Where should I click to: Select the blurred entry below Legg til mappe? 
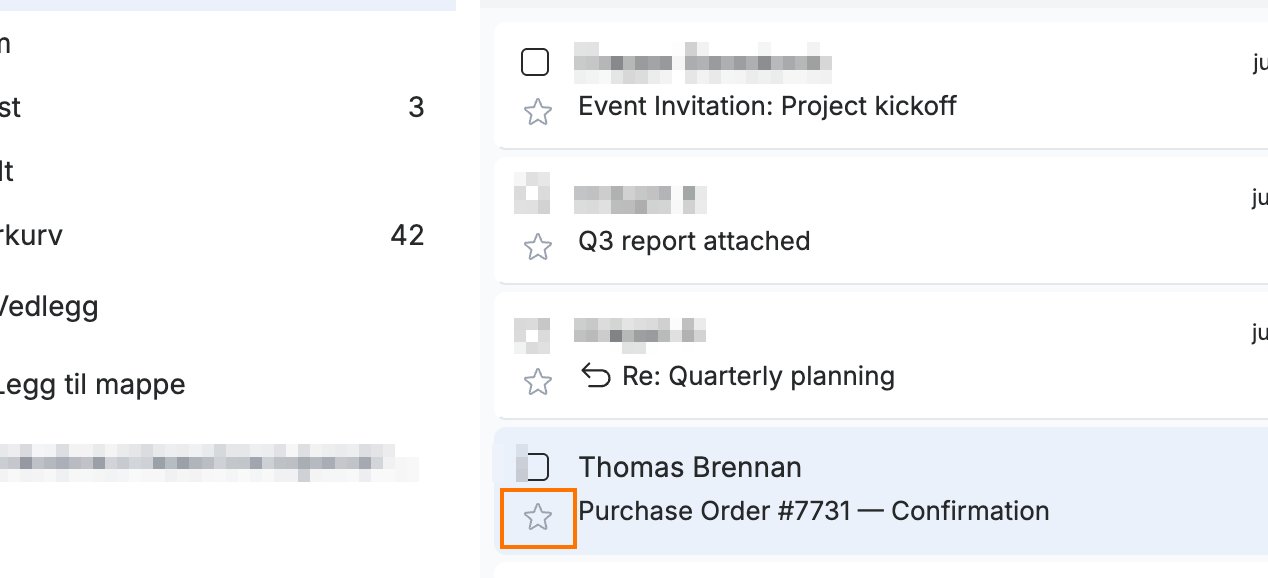coord(208,463)
